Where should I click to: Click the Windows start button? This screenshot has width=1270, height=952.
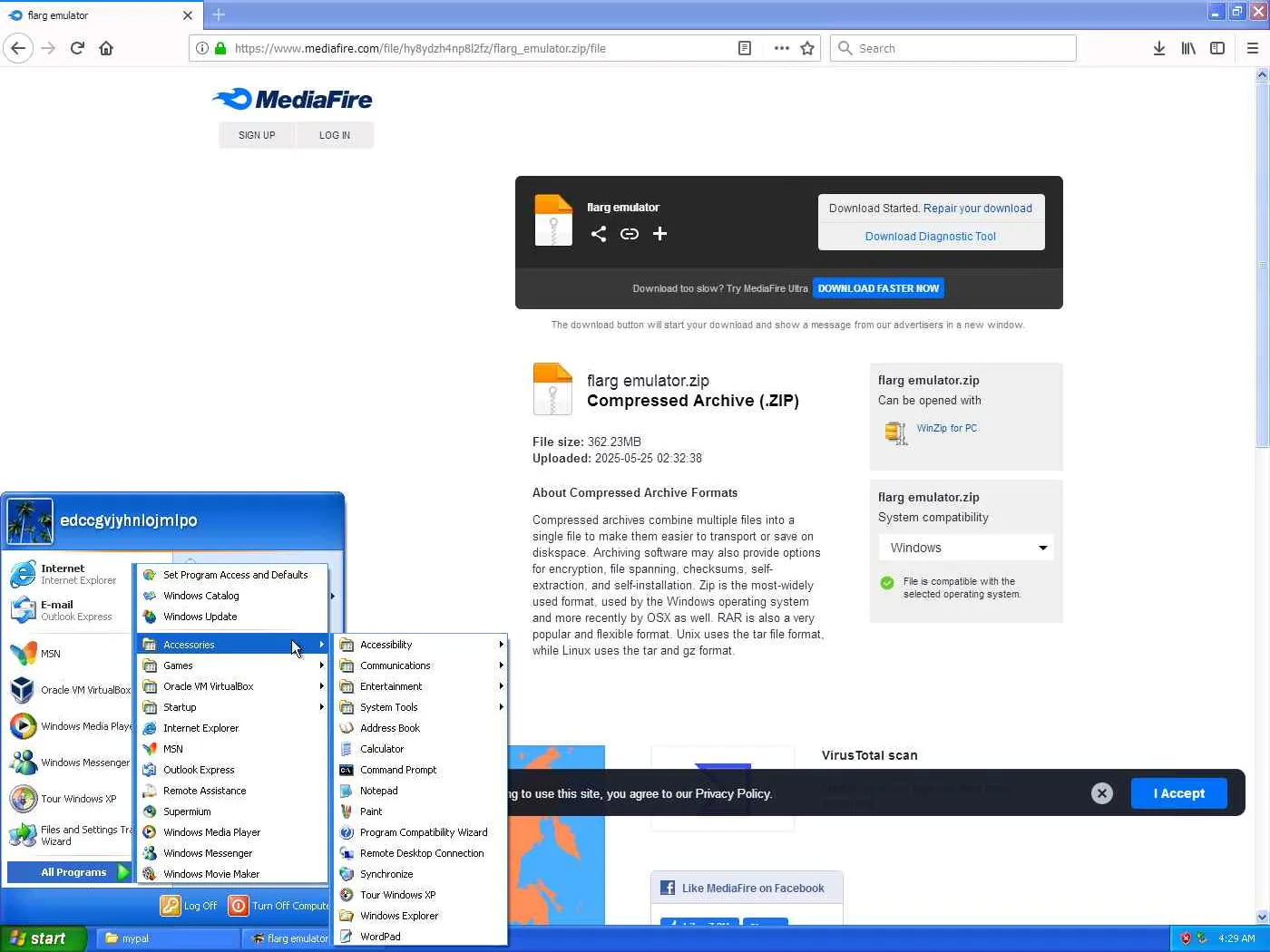[x=43, y=938]
